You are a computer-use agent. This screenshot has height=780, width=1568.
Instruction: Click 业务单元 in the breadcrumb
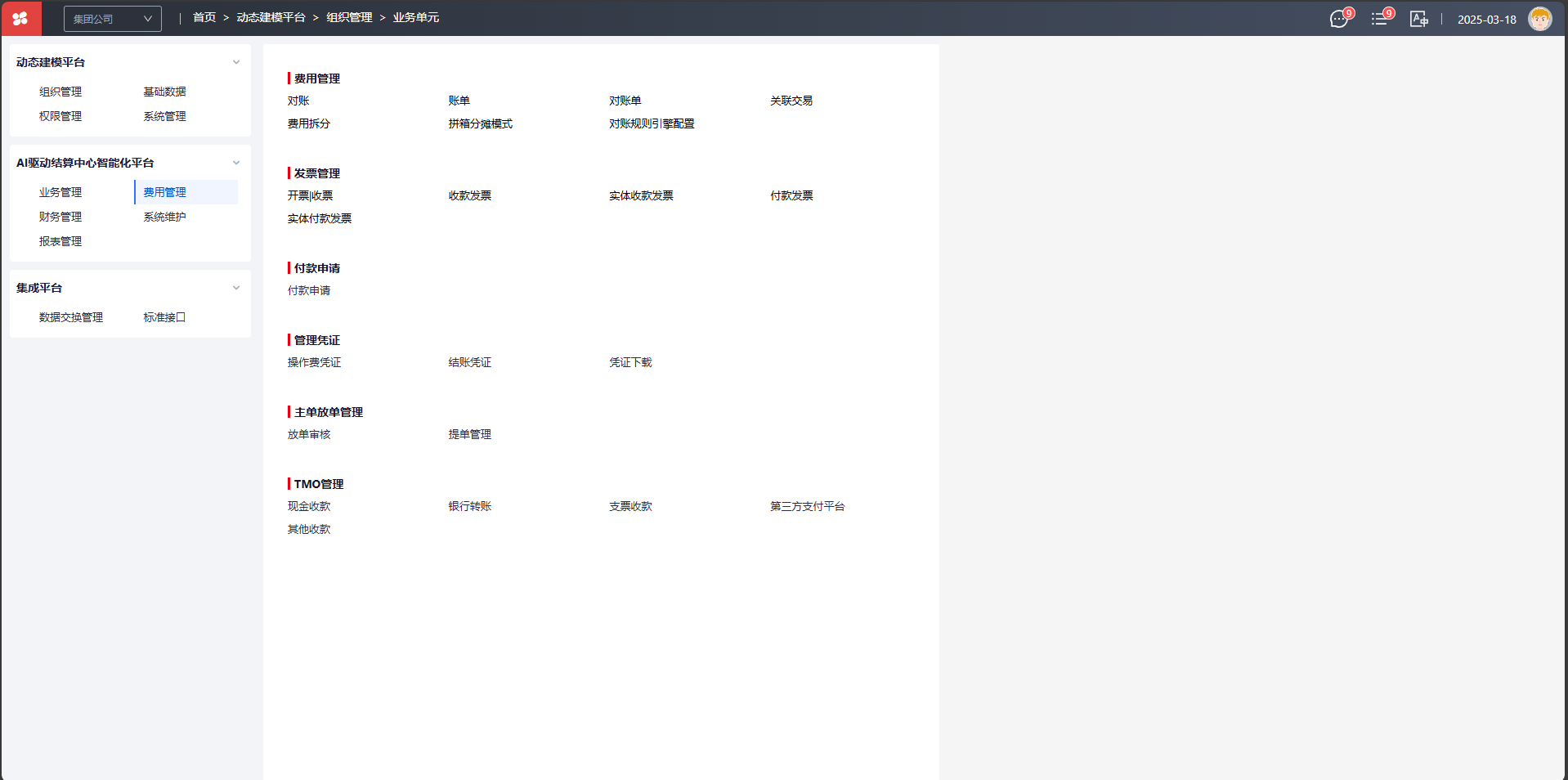416,17
